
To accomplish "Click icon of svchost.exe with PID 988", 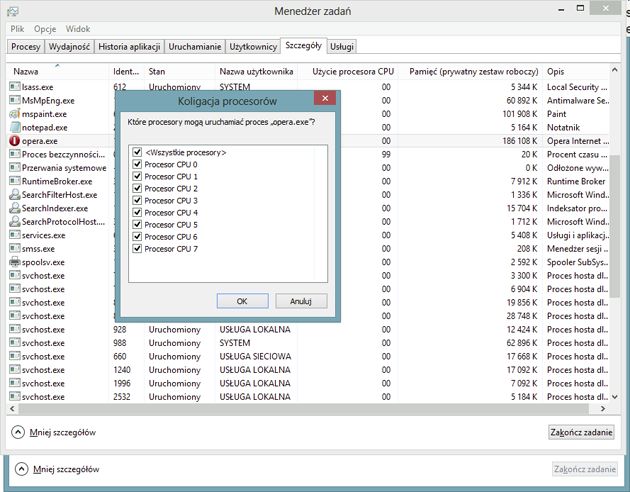I will tap(15, 343).
